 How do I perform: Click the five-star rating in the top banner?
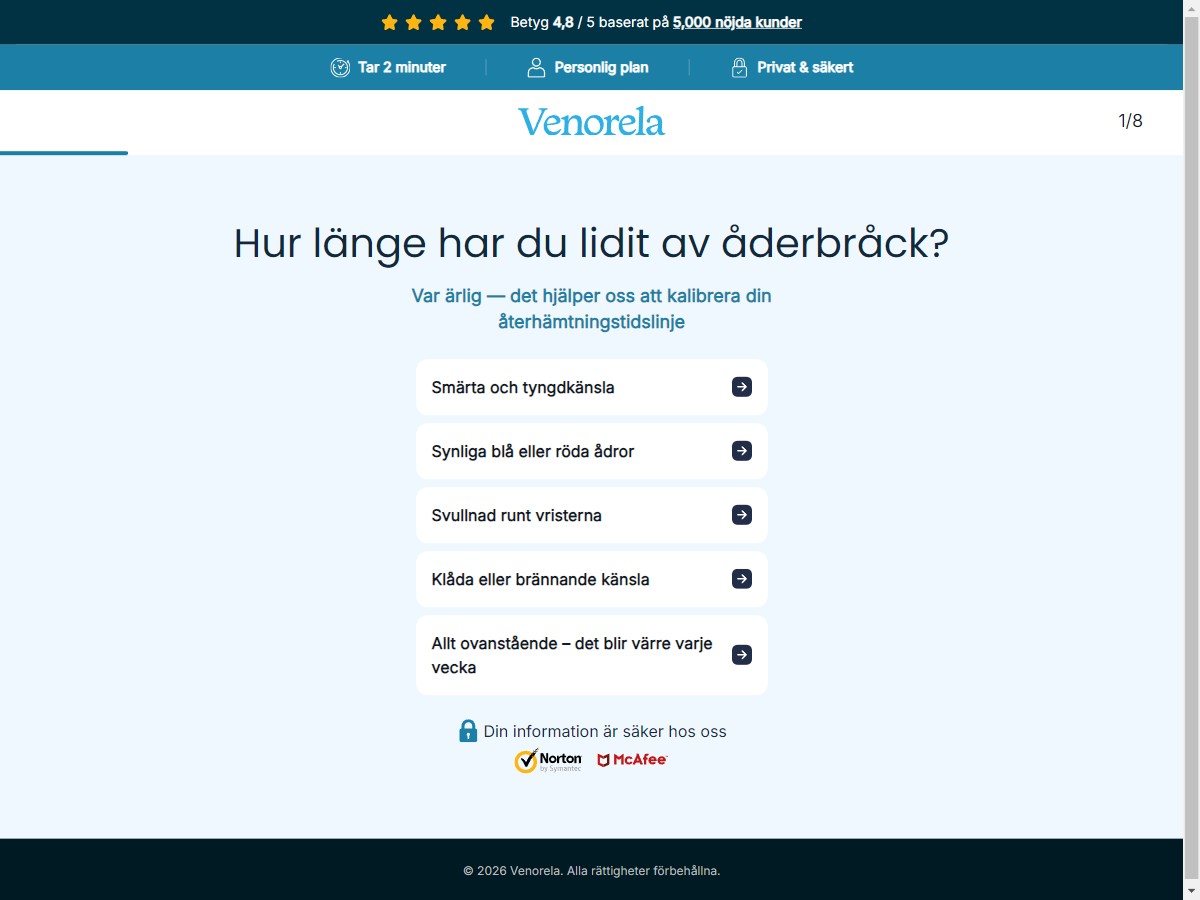(x=438, y=22)
